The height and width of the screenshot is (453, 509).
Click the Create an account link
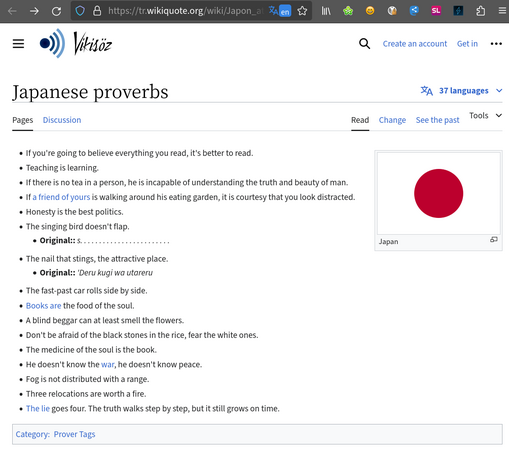[x=415, y=44]
